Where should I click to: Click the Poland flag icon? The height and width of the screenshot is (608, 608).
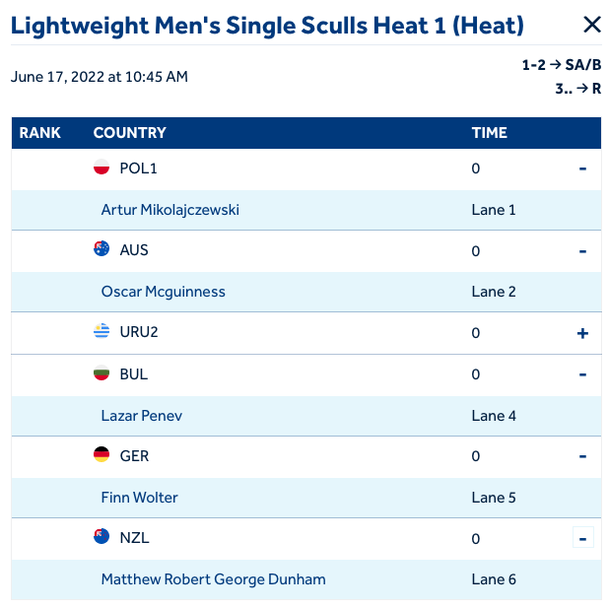(101, 168)
